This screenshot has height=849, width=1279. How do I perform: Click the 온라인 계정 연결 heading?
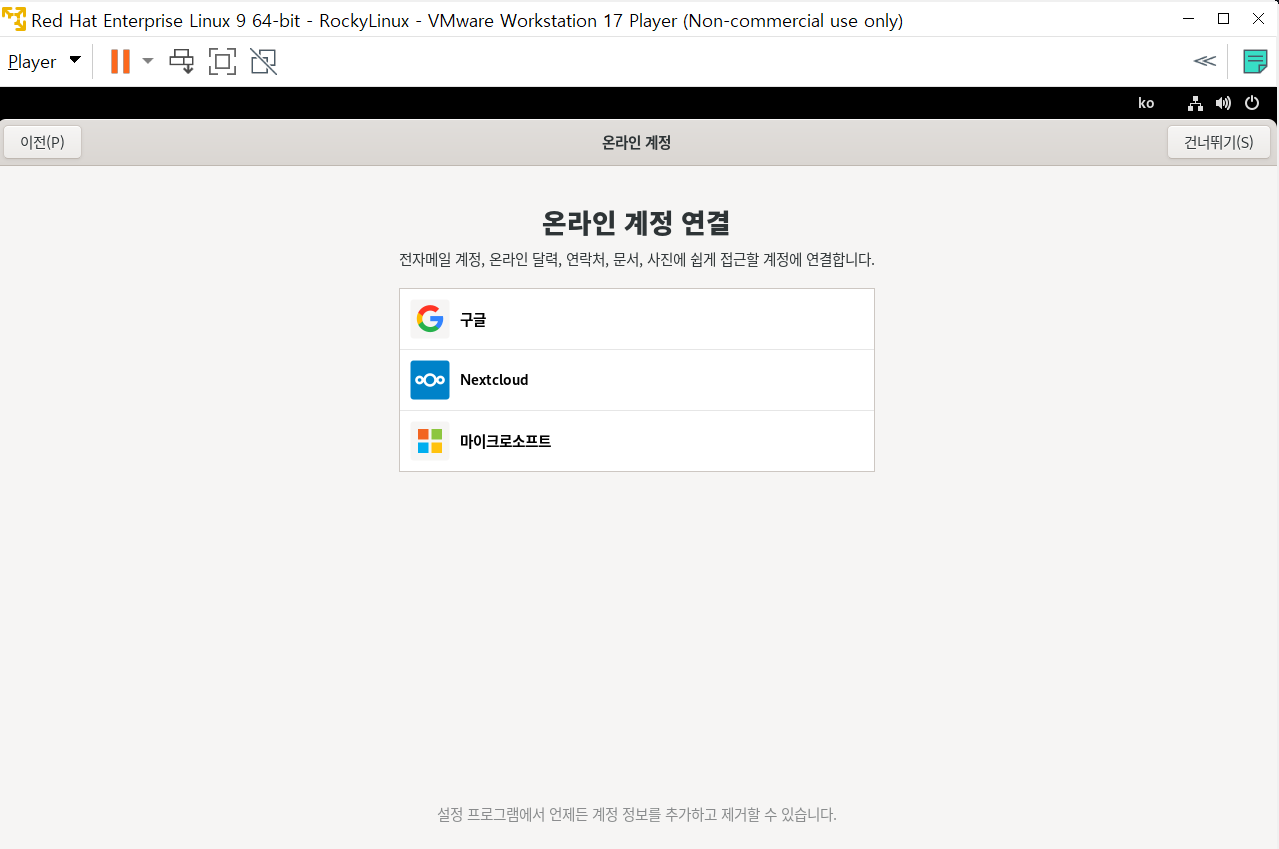[636, 221]
